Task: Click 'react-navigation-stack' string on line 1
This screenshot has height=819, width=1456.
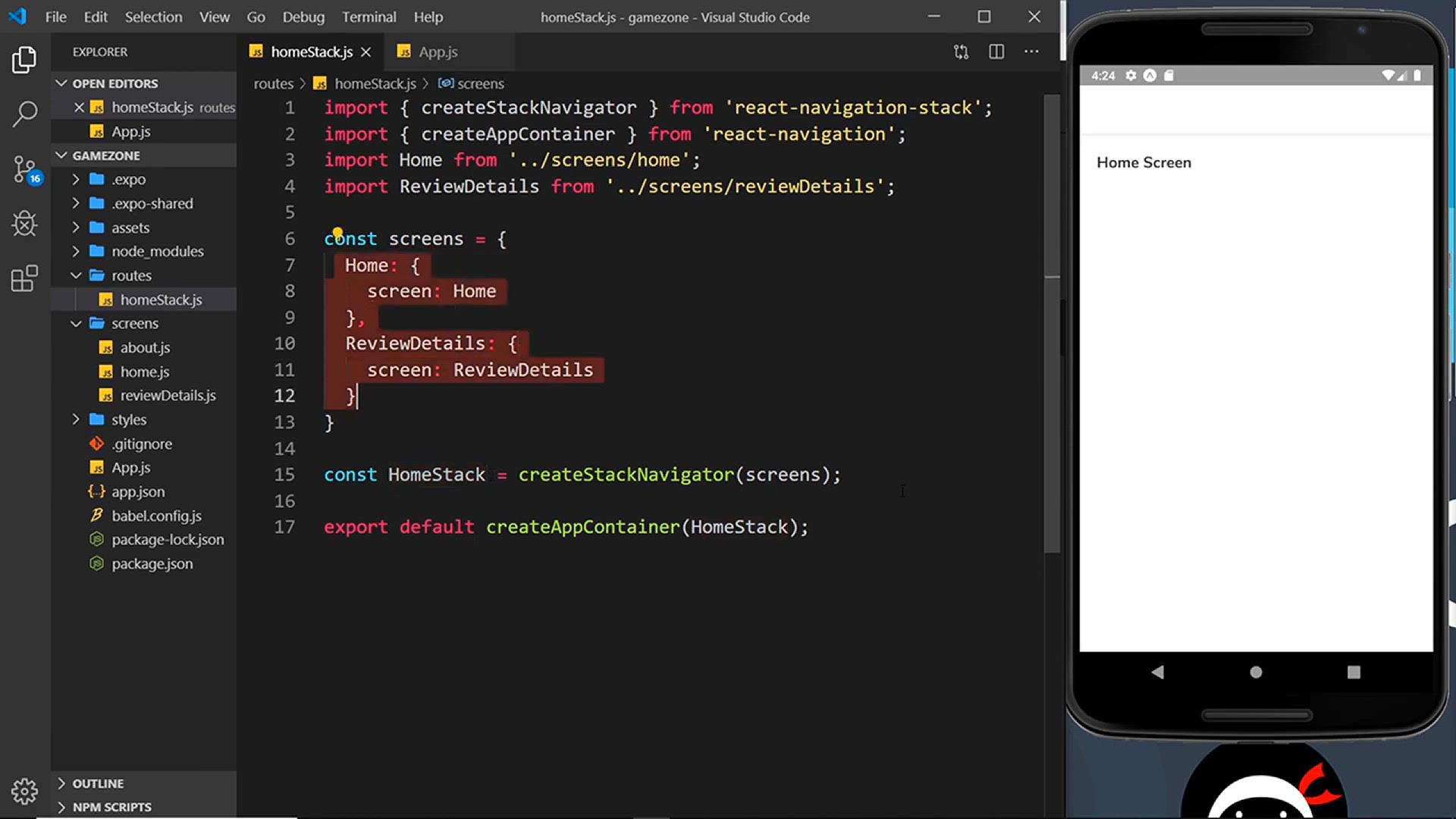Action: (x=853, y=108)
